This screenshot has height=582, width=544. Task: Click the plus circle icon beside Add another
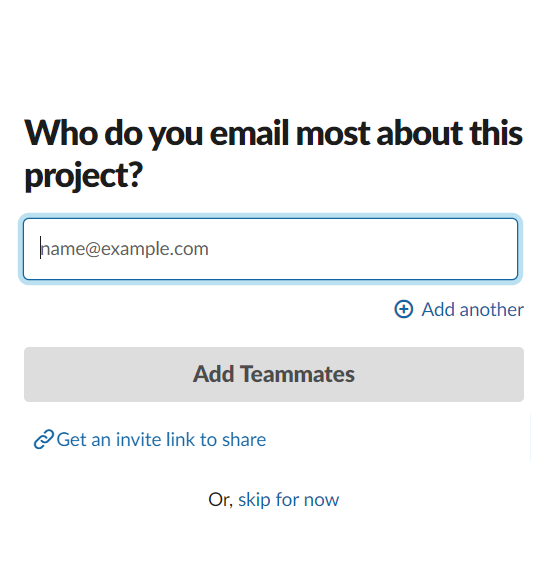click(x=403, y=309)
